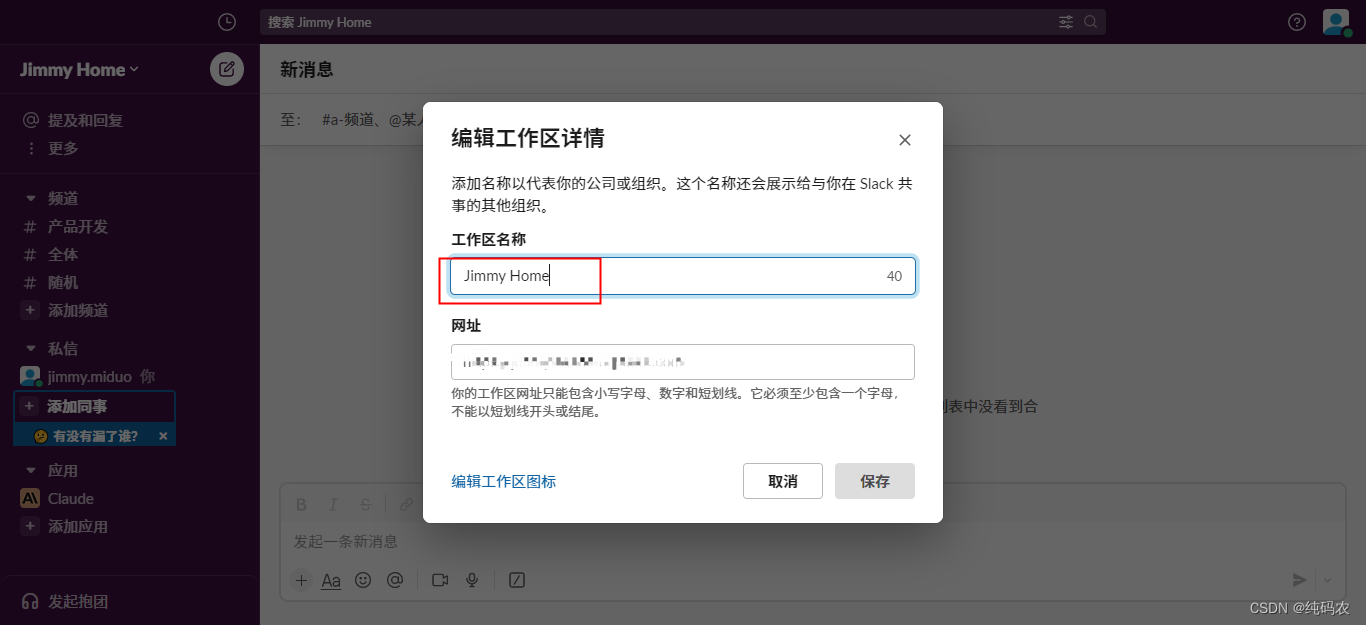Image resolution: width=1366 pixels, height=625 pixels.
Task: Insert link via composer link icon
Action: pyautogui.click(x=406, y=504)
